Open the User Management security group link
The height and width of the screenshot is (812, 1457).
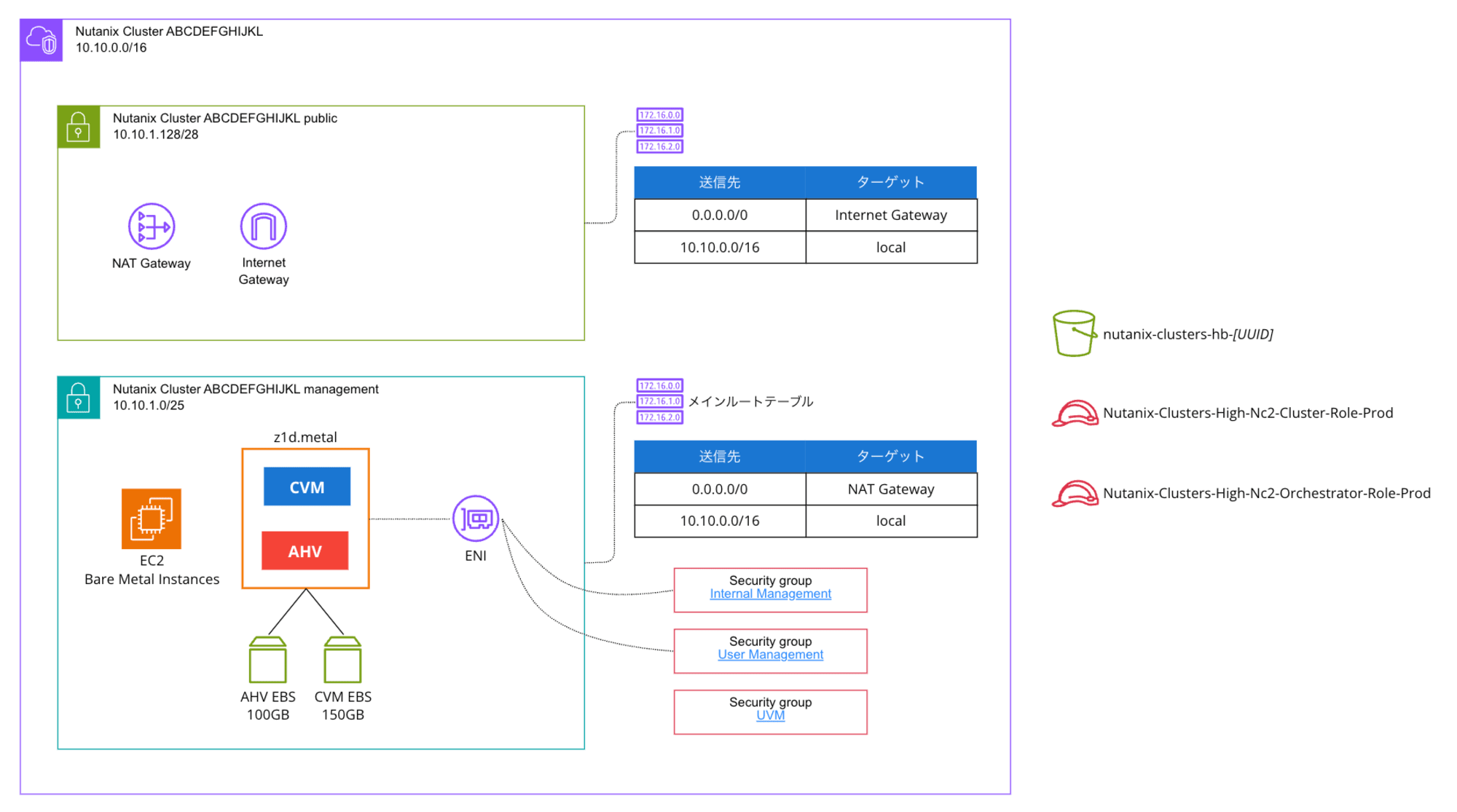pyautogui.click(x=771, y=655)
